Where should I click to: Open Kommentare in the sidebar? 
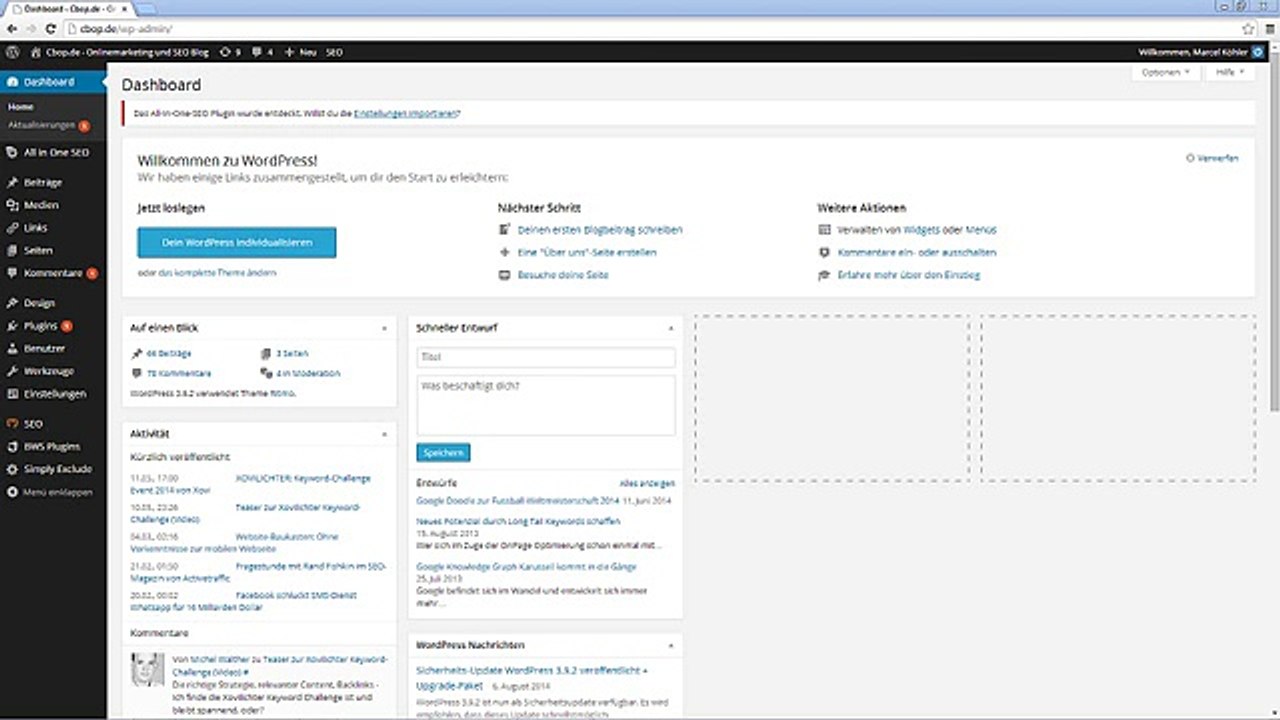click(x=53, y=273)
